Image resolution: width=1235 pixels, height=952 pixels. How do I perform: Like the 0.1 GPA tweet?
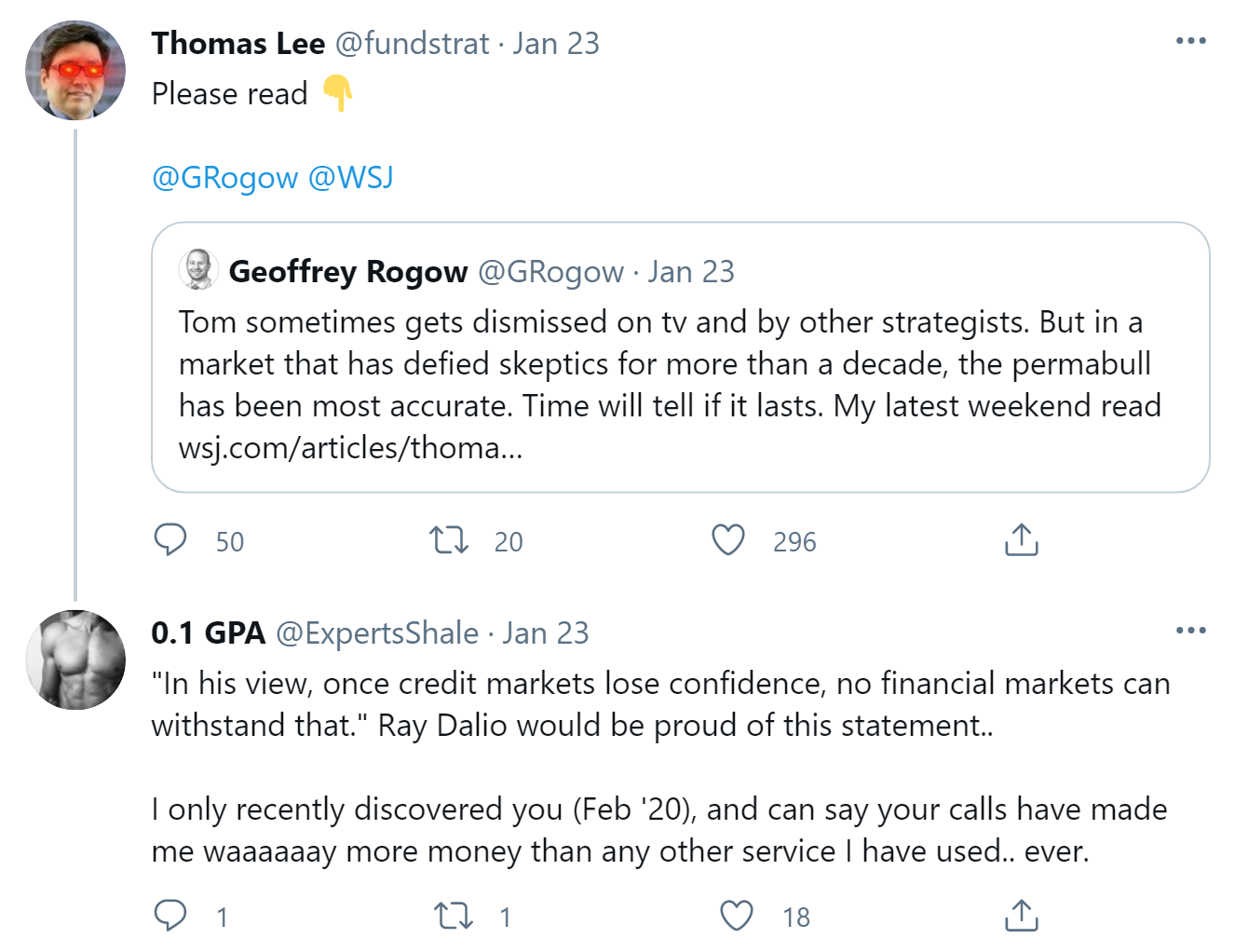point(737,916)
